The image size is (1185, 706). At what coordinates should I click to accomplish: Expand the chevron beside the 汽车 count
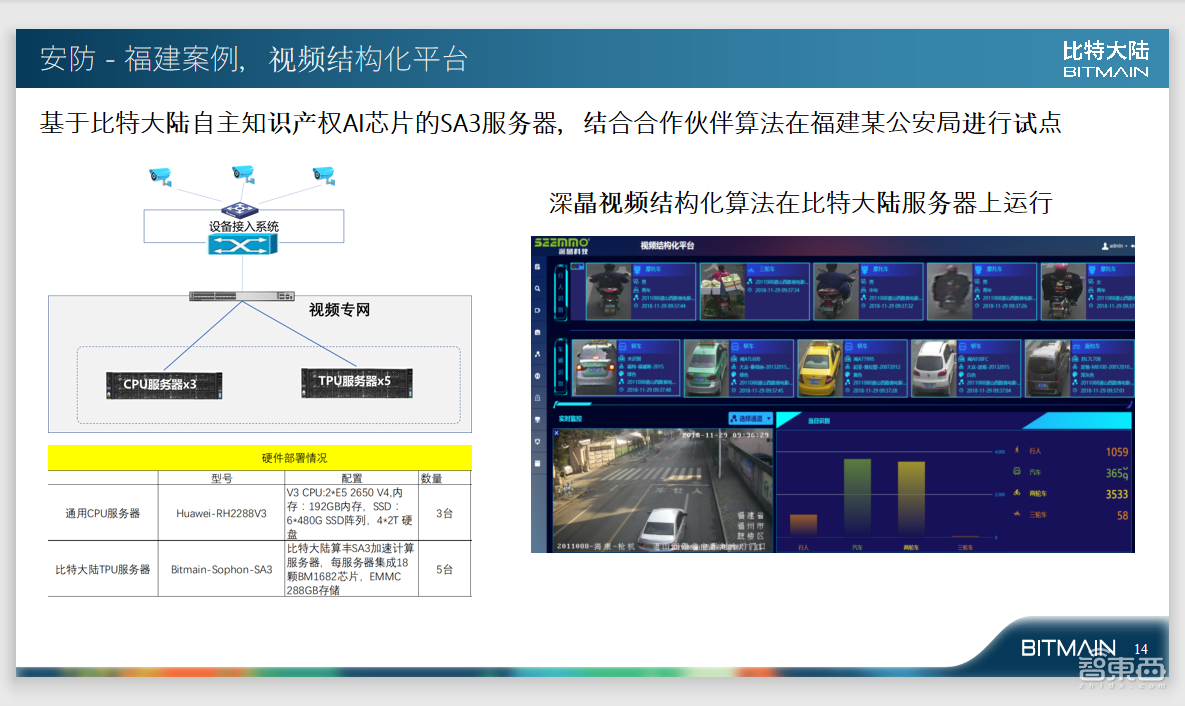point(1125,470)
